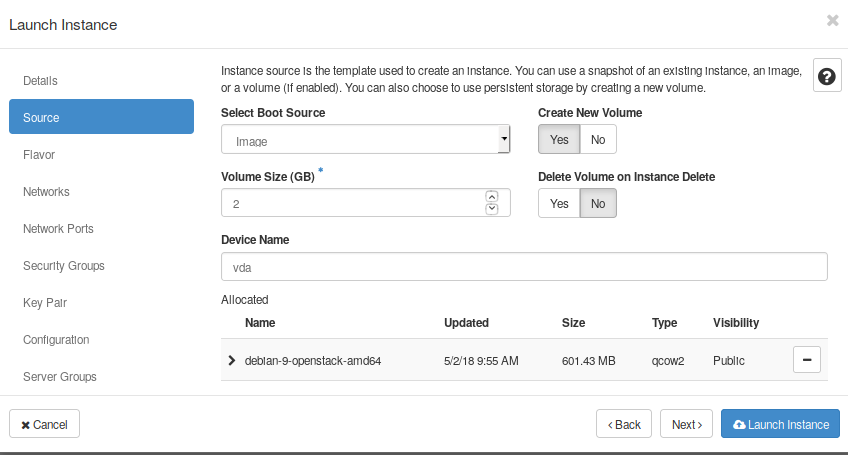Enable Delete Volume on Instance Delete
Image resolution: width=848 pixels, height=455 pixels.
coord(559,203)
